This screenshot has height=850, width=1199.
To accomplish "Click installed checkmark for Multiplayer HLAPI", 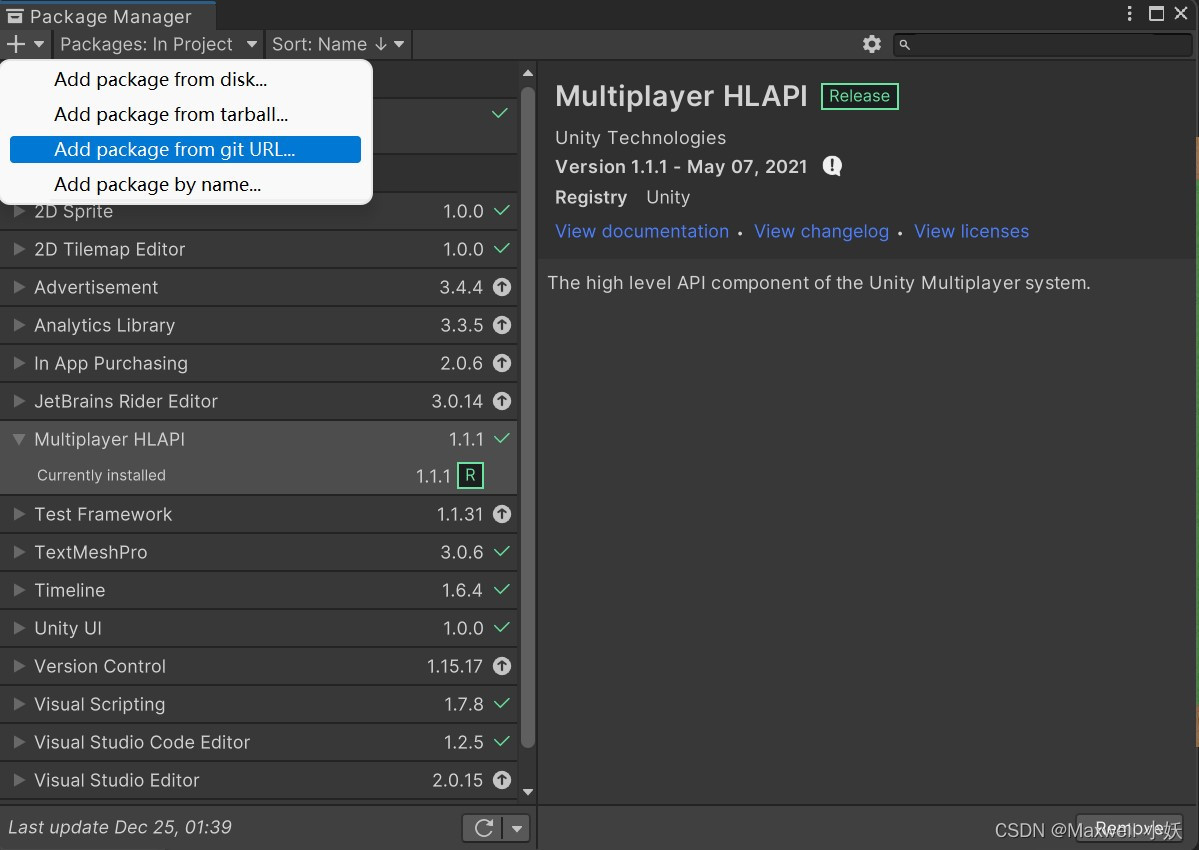I will click(x=502, y=439).
